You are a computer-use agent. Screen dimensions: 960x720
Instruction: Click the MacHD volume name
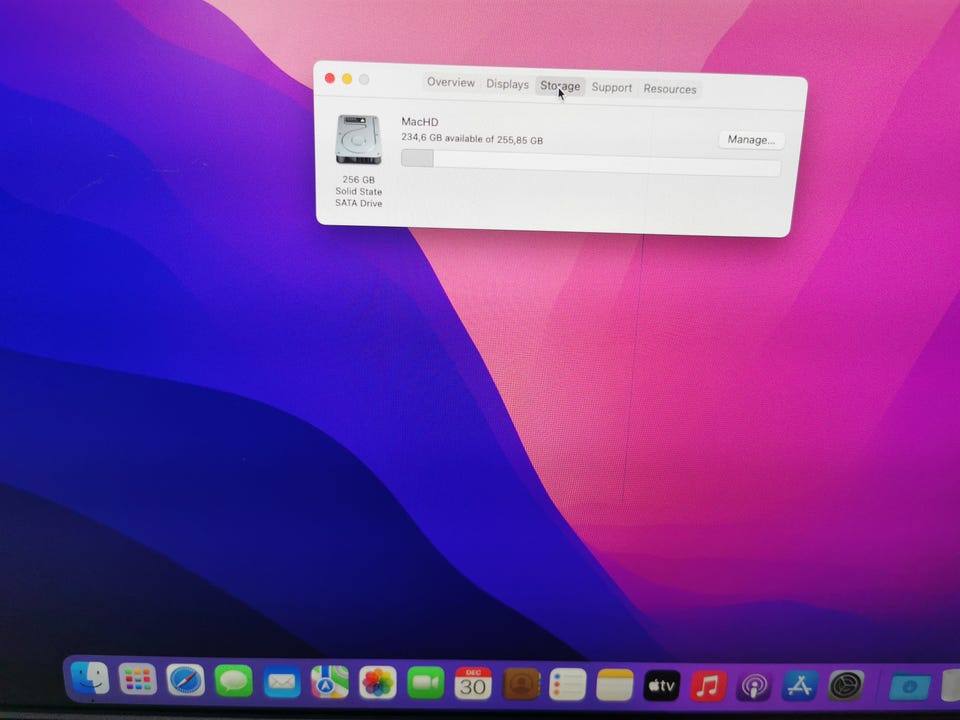pyautogui.click(x=419, y=122)
